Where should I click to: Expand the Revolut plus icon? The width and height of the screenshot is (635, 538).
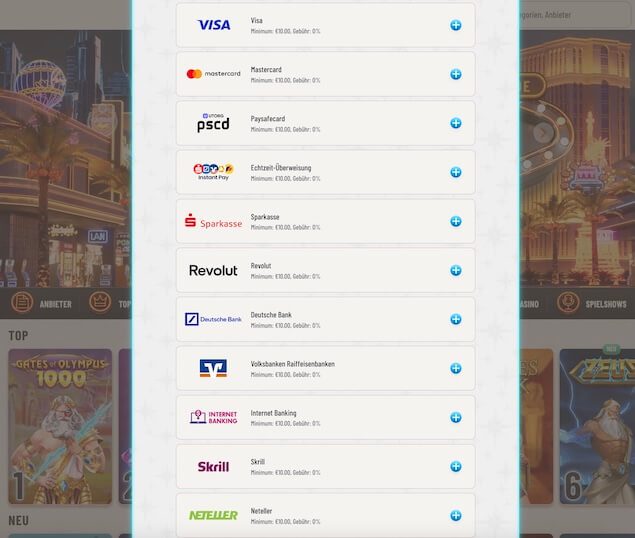click(456, 270)
